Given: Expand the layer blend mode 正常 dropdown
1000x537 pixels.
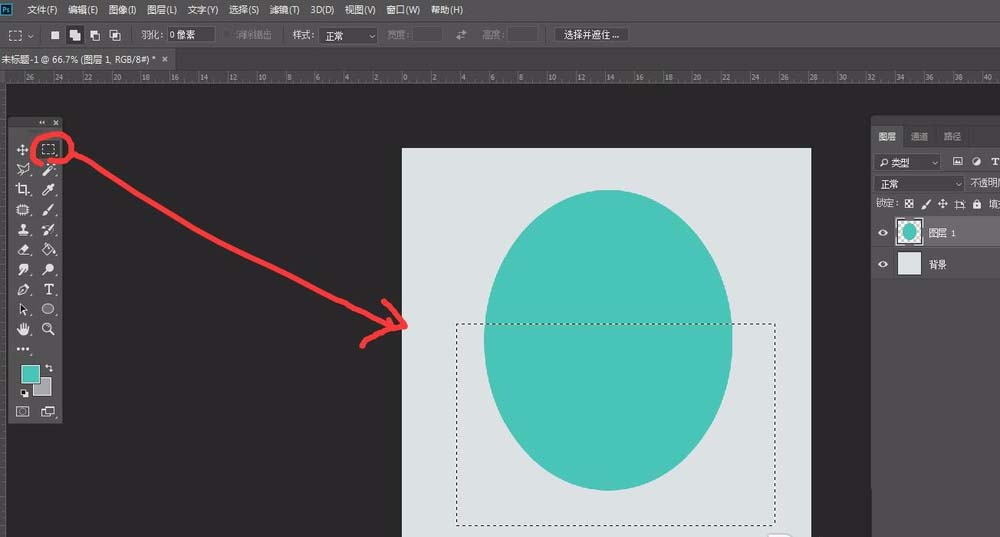Looking at the screenshot, I should pyautogui.click(x=919, y=184).
